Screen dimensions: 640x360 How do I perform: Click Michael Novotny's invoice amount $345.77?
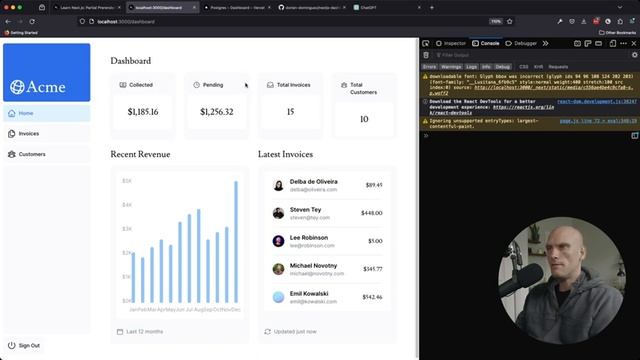373,269
